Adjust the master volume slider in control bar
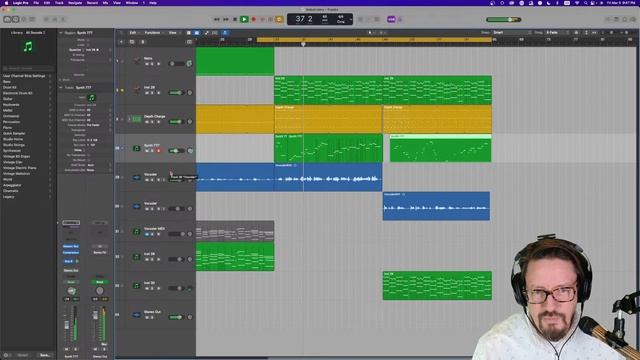This screenshot has width=640, height=360. click(504, 19)
